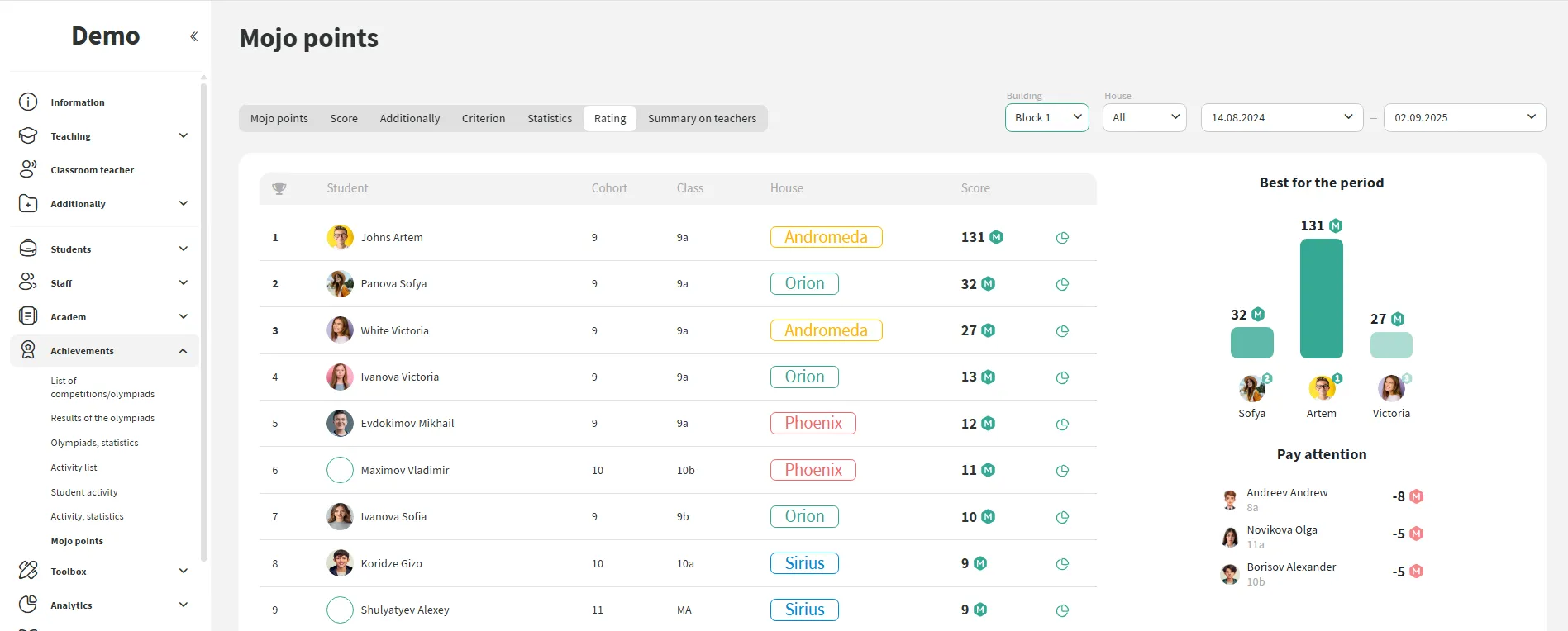Switch to the Statistics tab
Screen dimensions: 1568x631
pos(550,118)
